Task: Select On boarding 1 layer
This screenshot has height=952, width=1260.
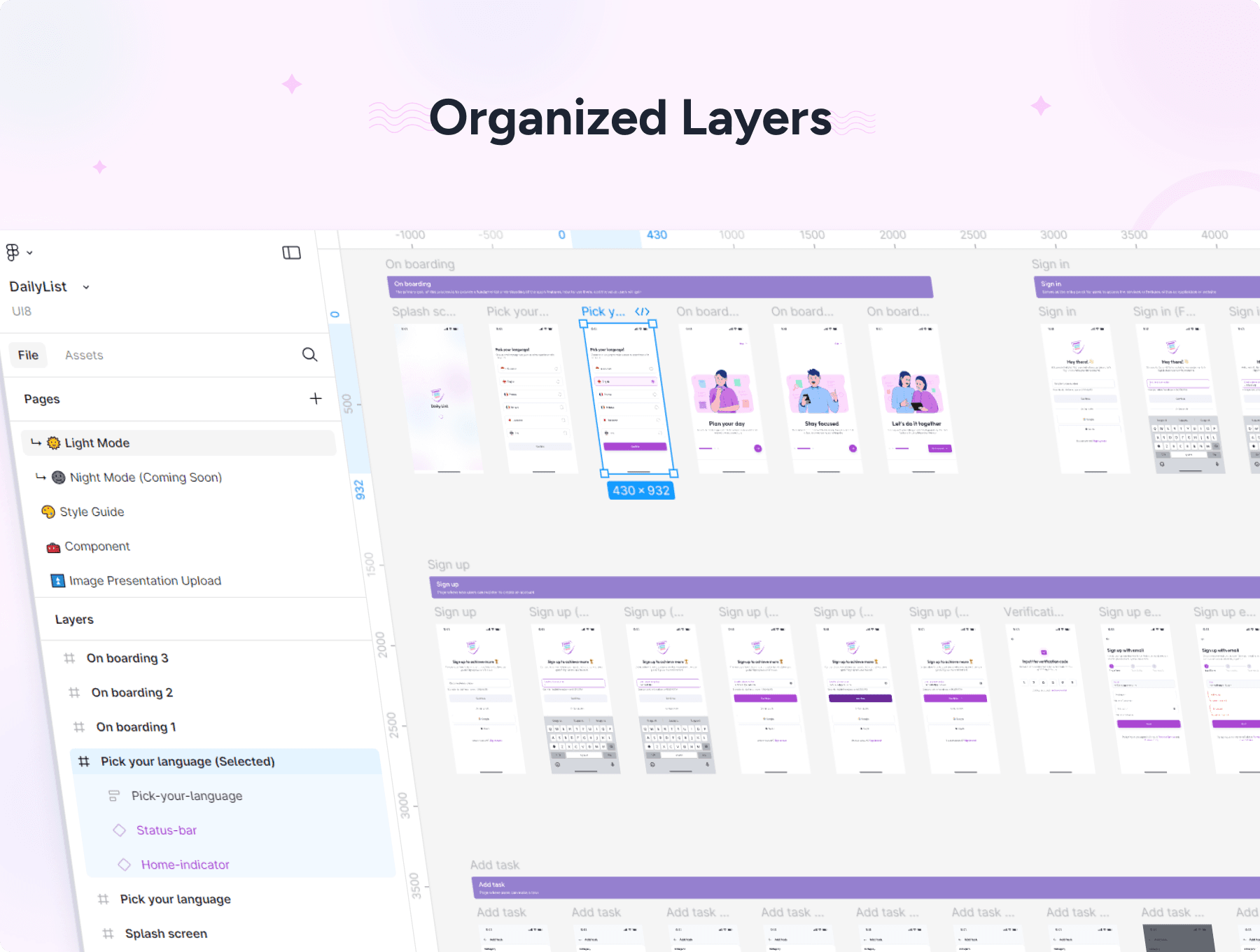Action: [136, 727]
